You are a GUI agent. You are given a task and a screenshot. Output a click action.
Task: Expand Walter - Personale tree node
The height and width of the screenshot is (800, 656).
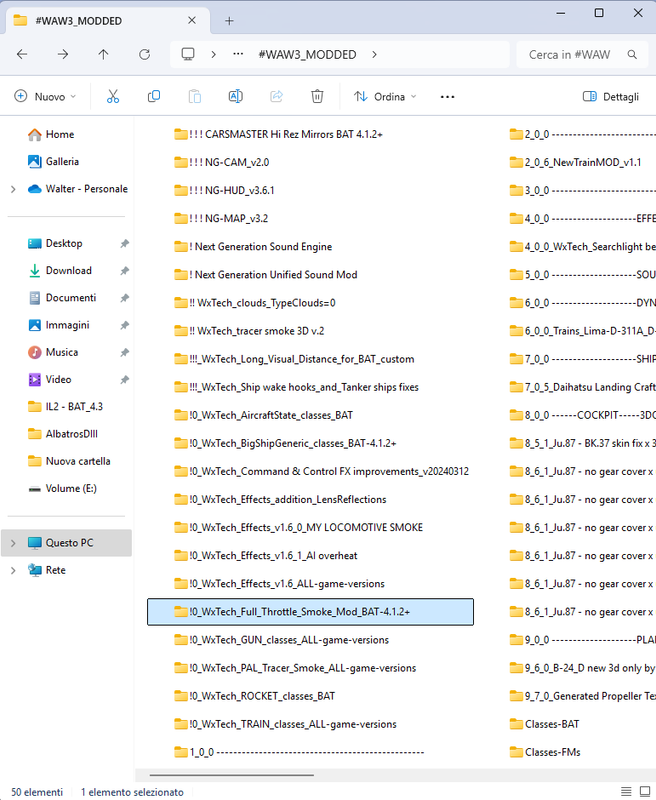[13, 189]
